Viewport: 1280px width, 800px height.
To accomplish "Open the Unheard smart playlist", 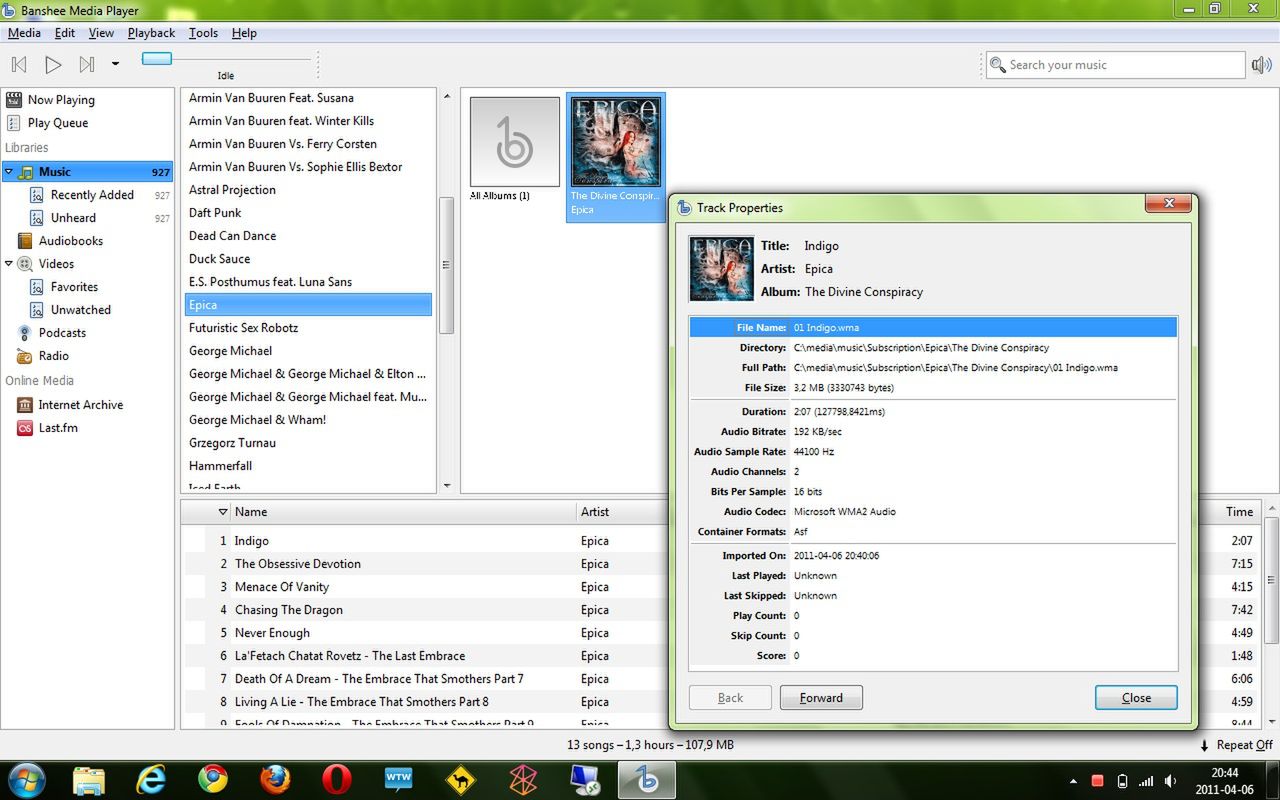I will point(73,218).
